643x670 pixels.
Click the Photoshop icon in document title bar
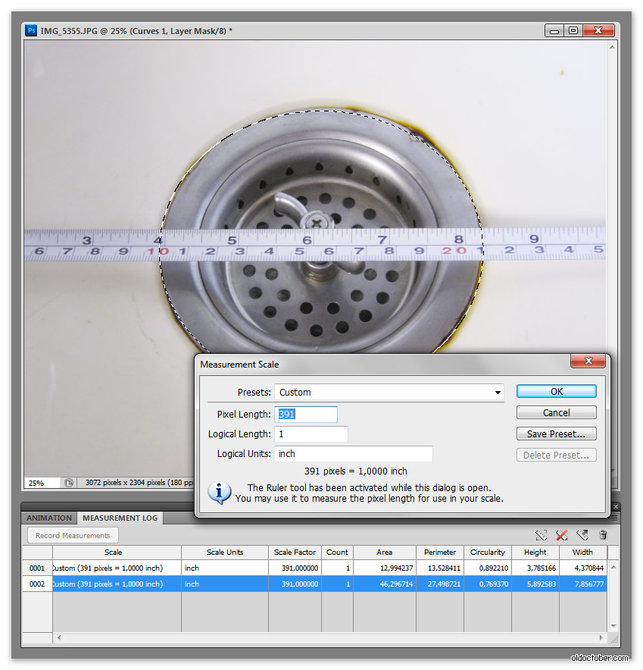(x=30, y=31)
